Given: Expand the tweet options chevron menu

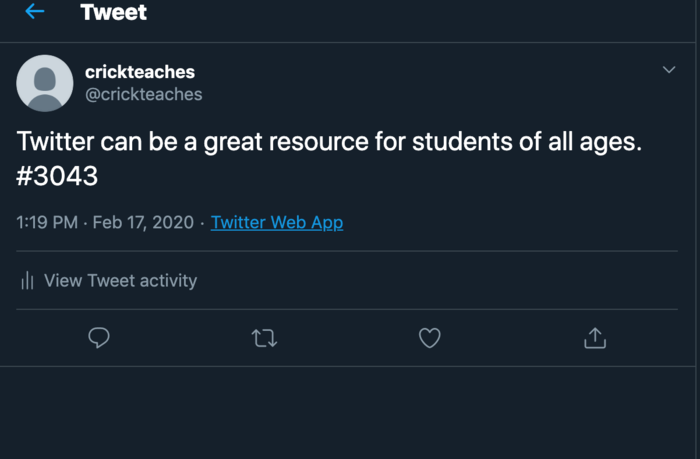Looking at the screenshot, I should [669, 70].
